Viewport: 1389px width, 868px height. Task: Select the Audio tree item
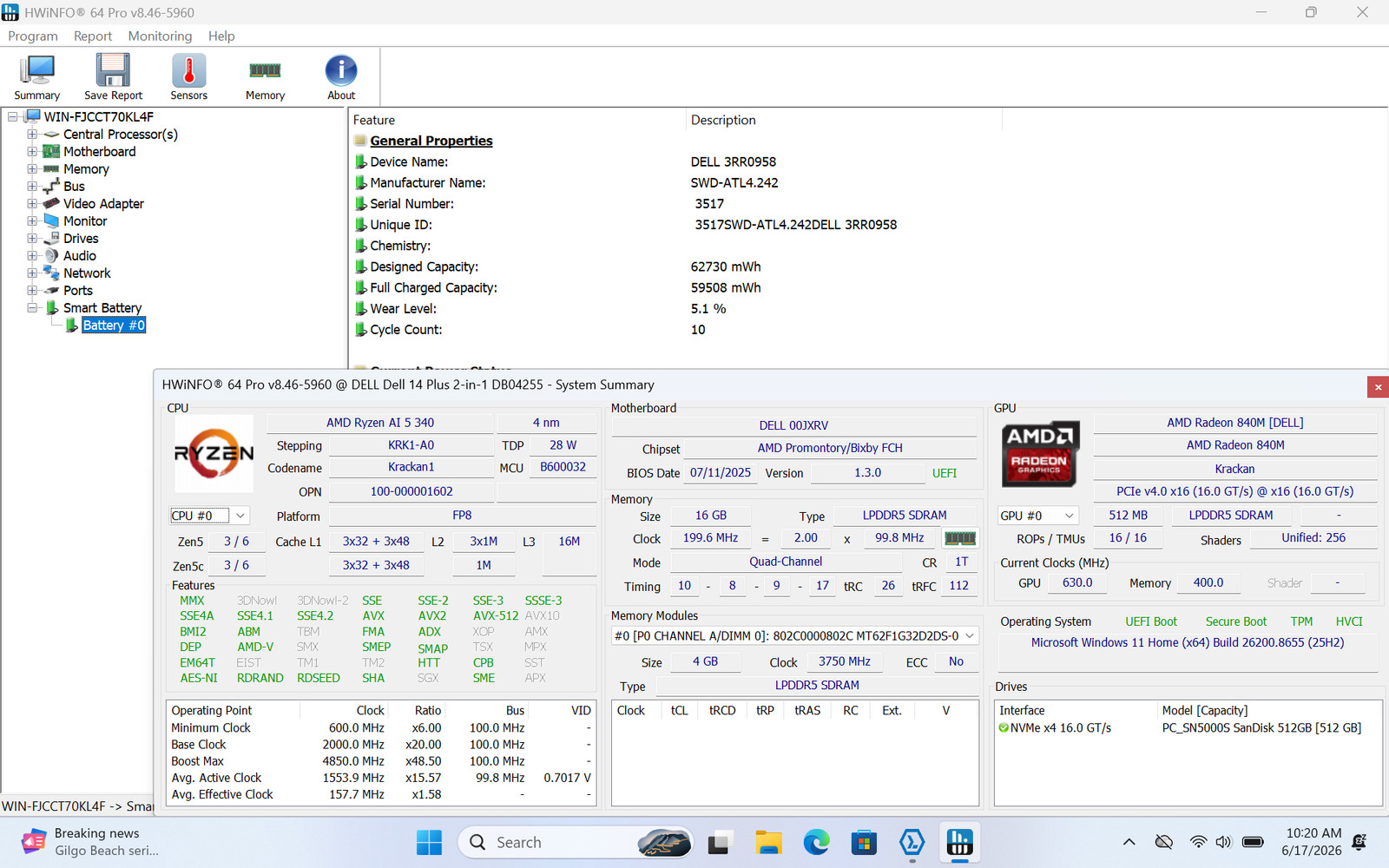point(79,256)
